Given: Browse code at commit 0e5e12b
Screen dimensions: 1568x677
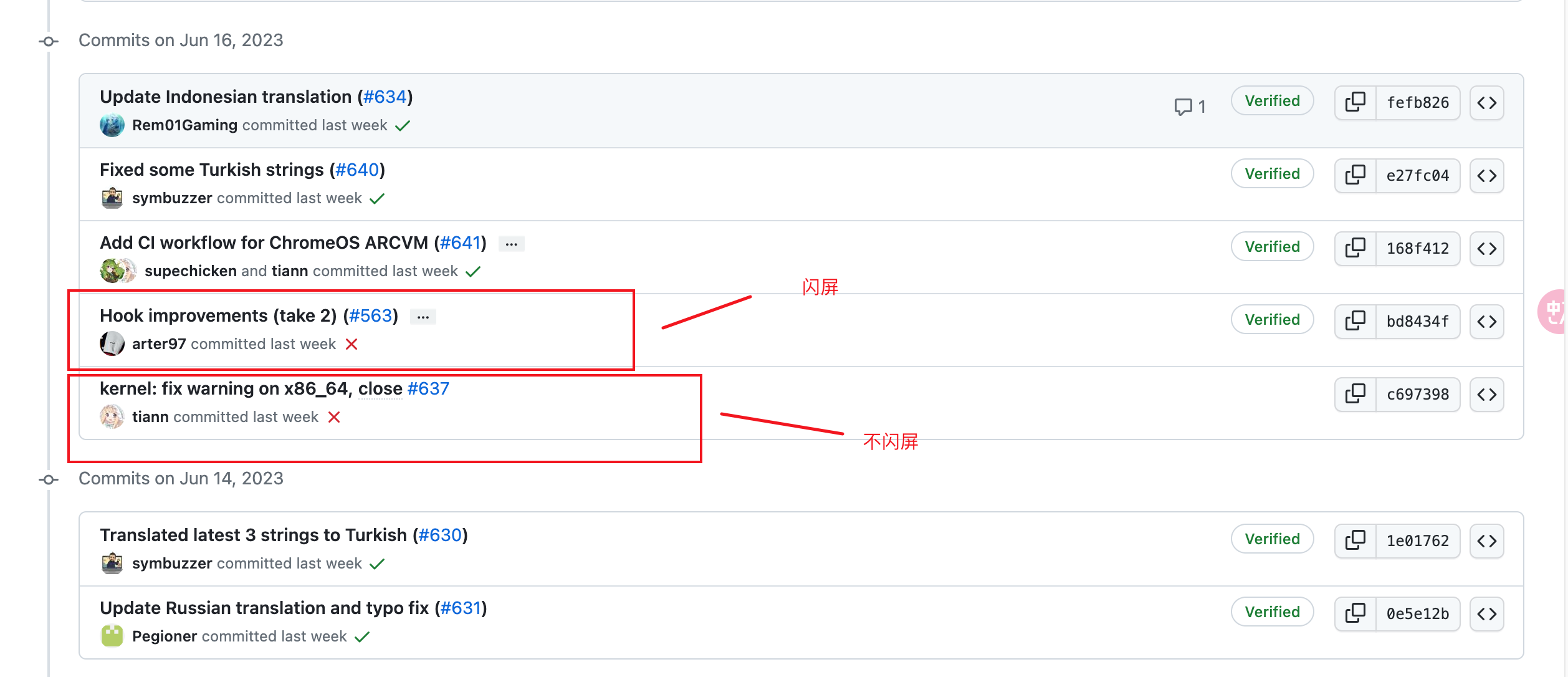Looking at the screenshot, I should [x=1486, y=613].
